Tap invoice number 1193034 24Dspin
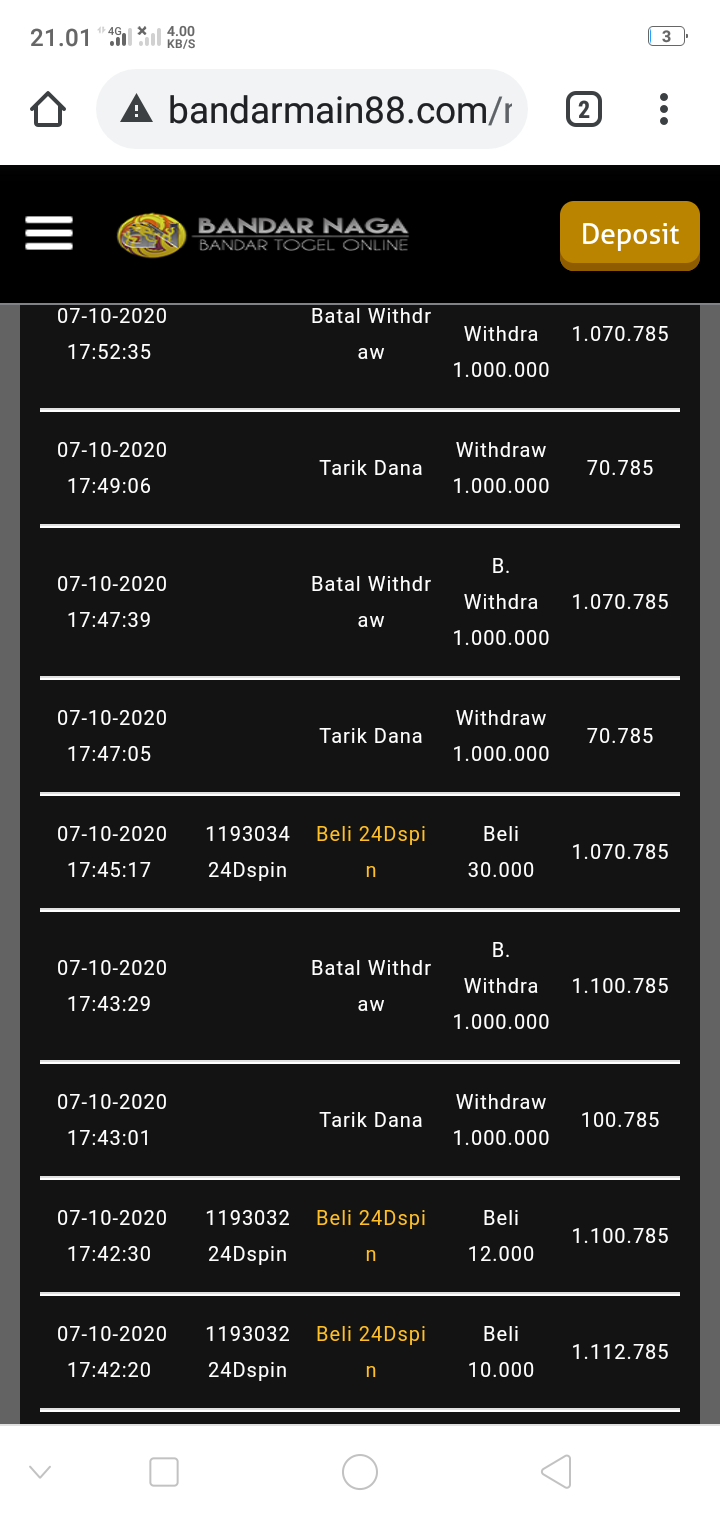The width and height of the screenshot is (720, 1520). coord(247,852)
